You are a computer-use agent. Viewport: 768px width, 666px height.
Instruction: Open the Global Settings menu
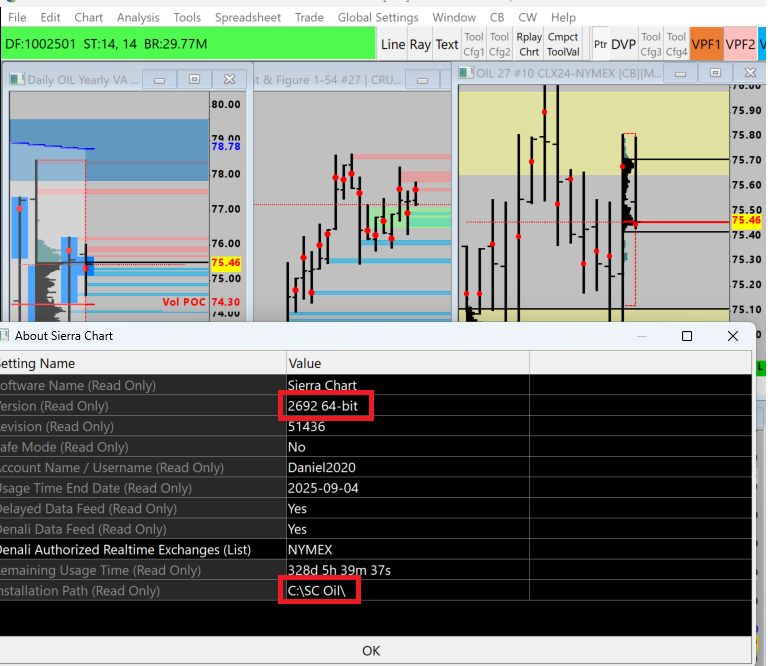pos(378,18)
